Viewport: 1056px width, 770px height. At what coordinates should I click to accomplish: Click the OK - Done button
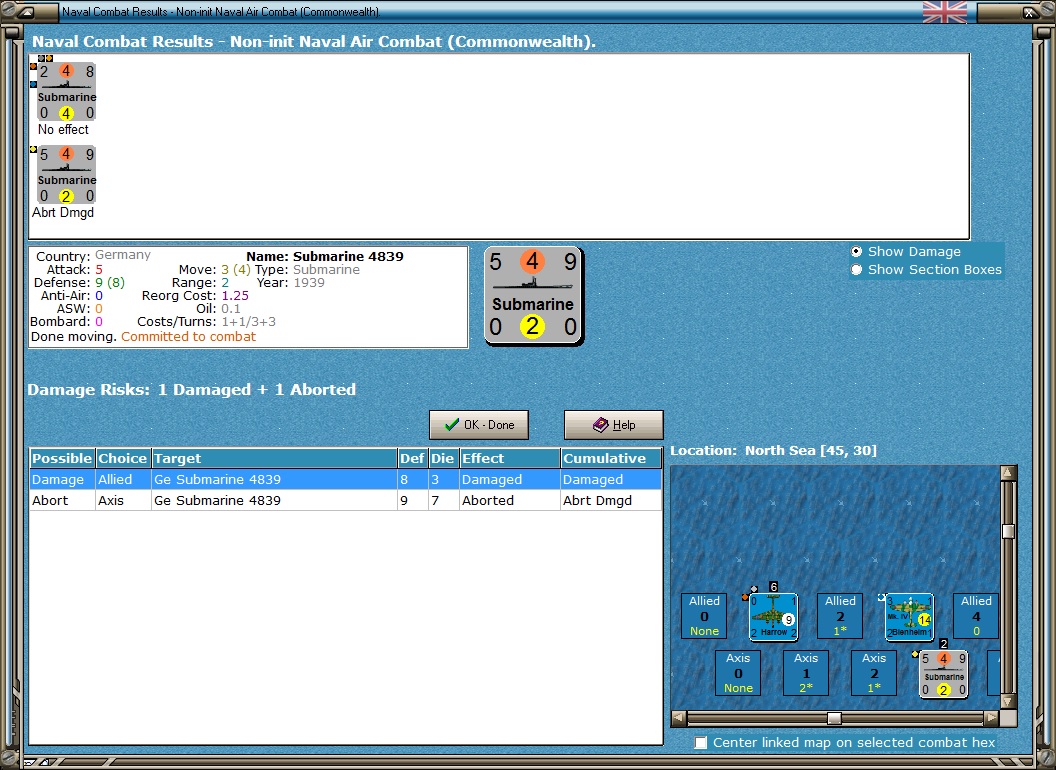tap(479, 425)
